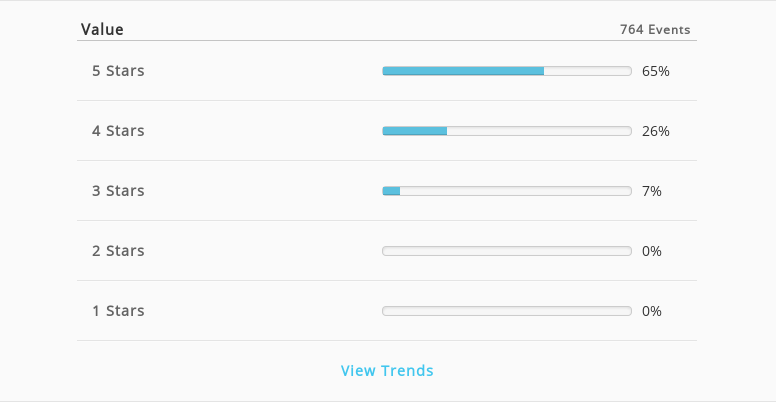Viewport: 776px width, 402px height.
Task: Select the 4 Stars row label
Action: [118, 131]
